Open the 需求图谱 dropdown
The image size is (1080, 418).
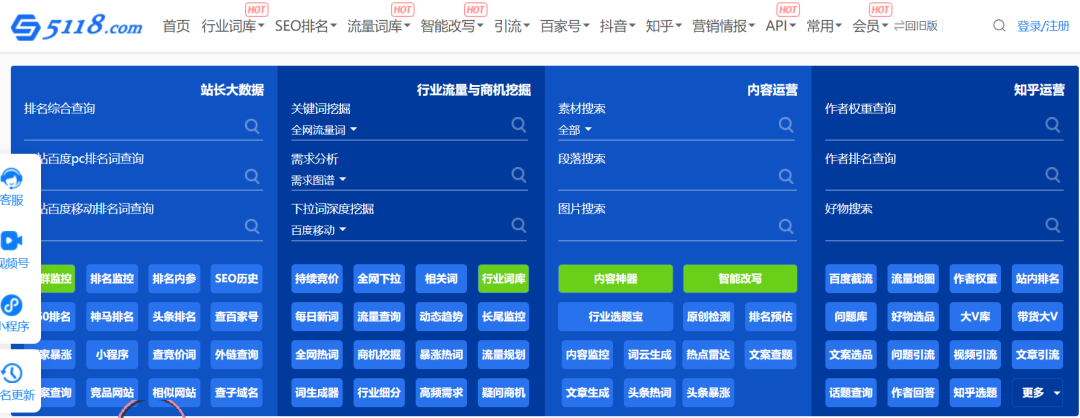pyautogui.click(x=319, y=180)
